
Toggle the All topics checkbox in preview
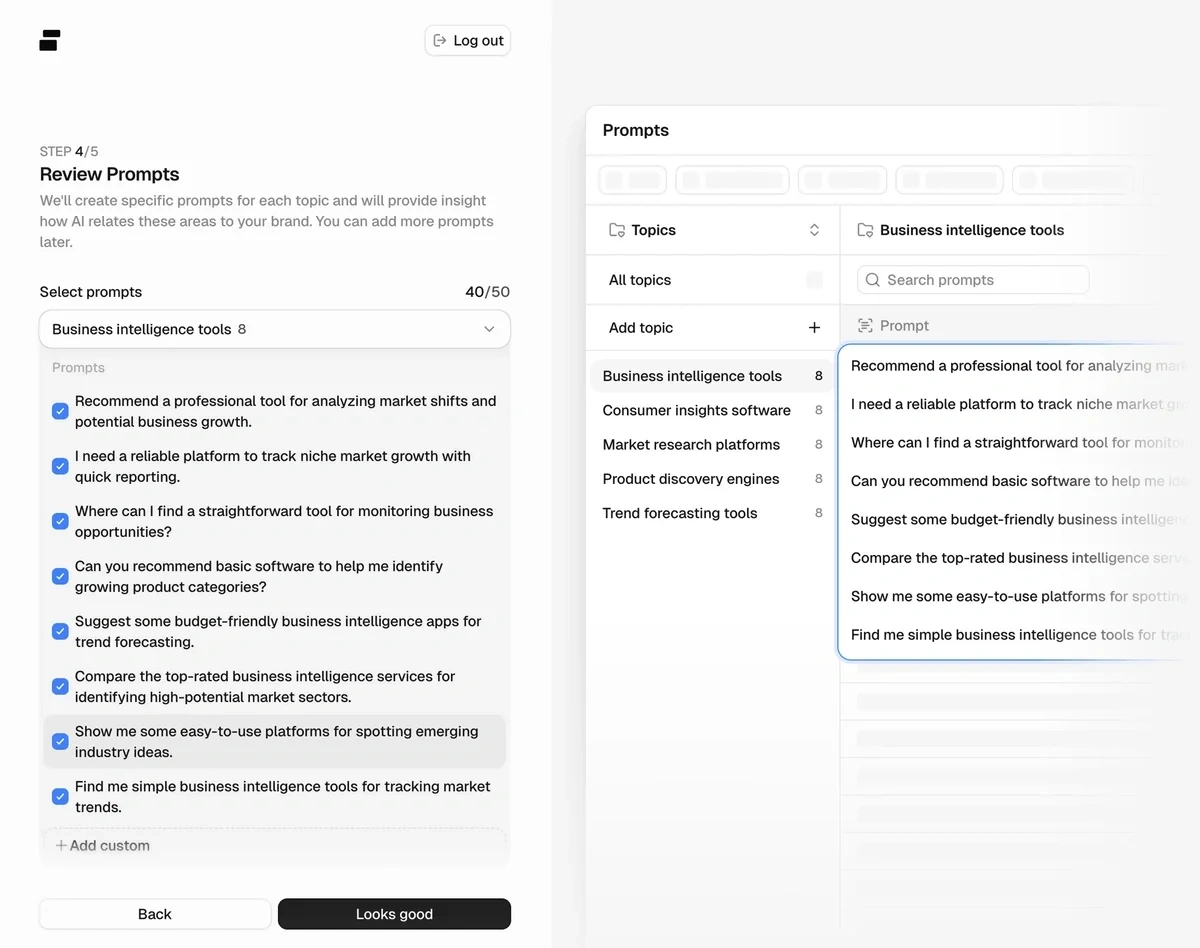pyautogui.click(x=814, y=280)
